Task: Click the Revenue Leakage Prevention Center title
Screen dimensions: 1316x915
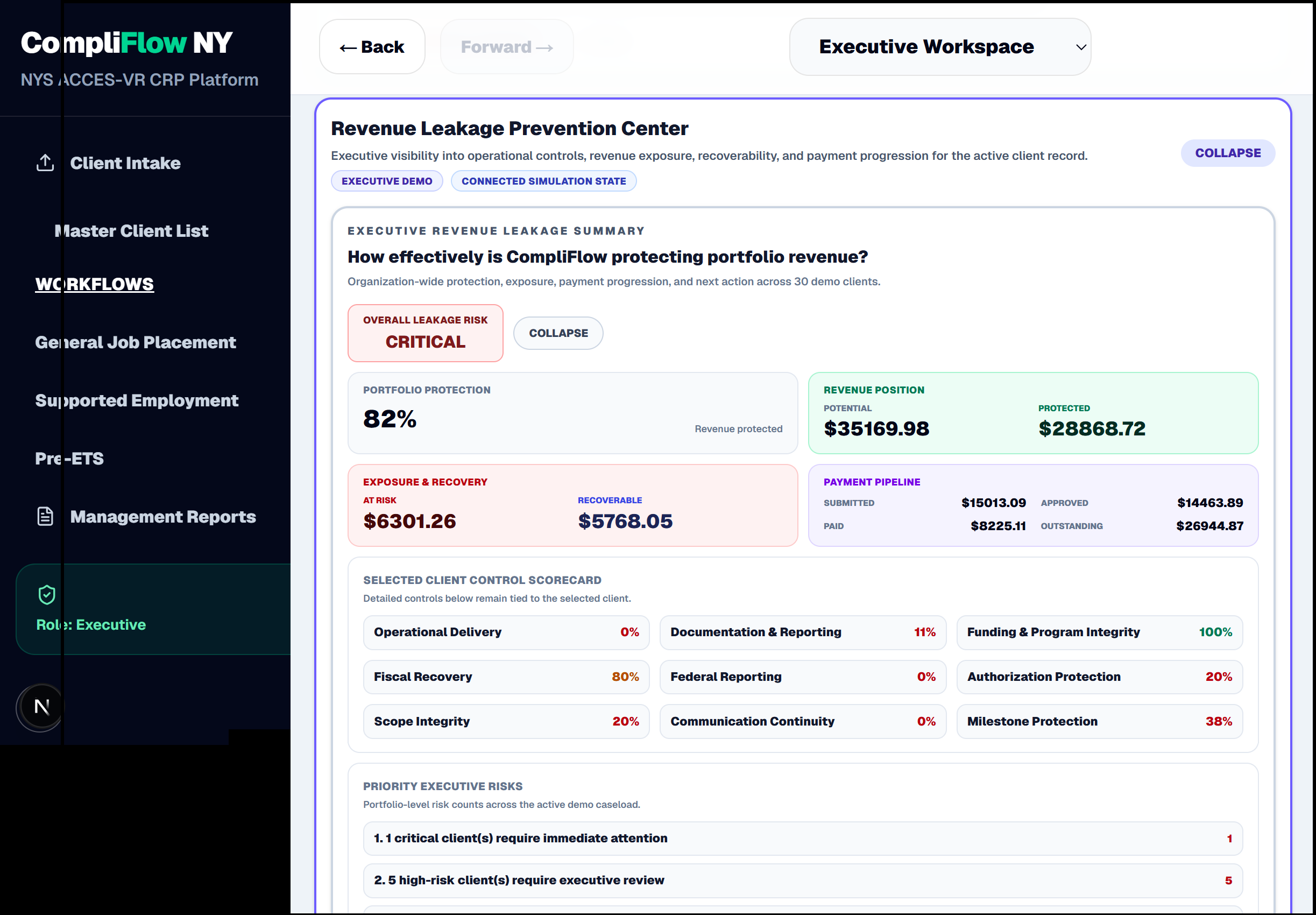Action: pyautogui.click(x=510, y=129)
